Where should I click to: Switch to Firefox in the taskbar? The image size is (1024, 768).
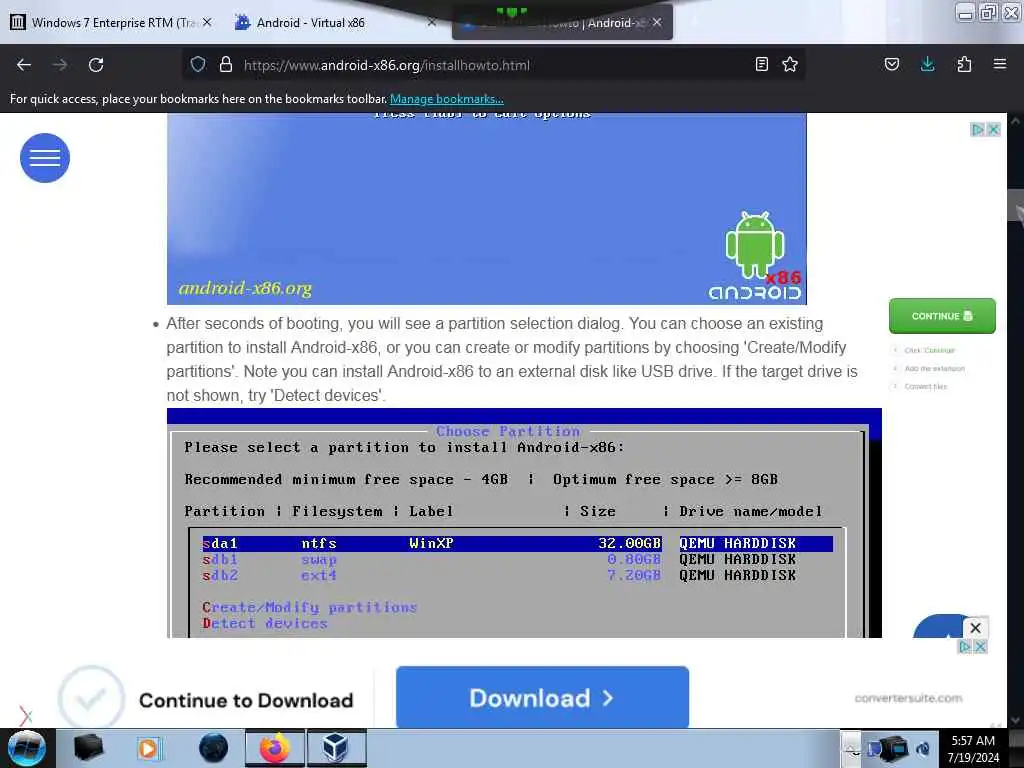coord(275,748)
